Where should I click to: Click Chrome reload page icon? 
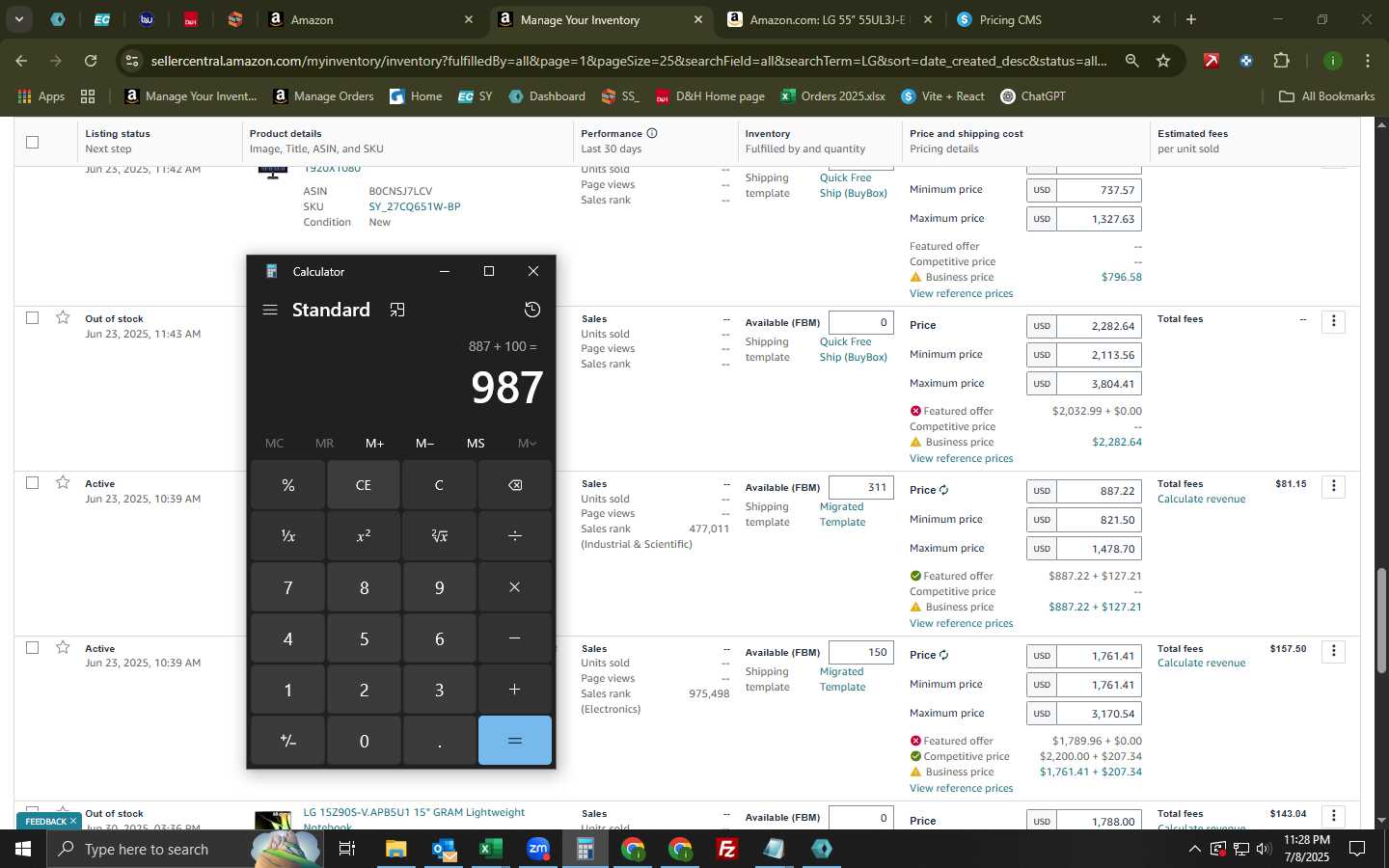click(x=91, y=61)
